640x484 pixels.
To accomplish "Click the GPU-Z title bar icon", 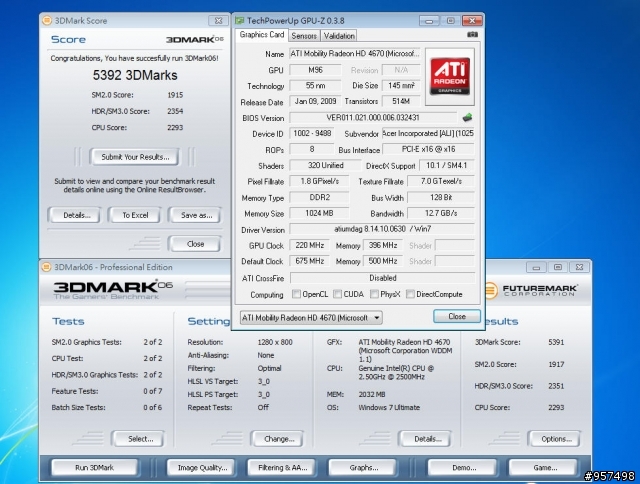I will pyautogui.click(x=240, y=20).
